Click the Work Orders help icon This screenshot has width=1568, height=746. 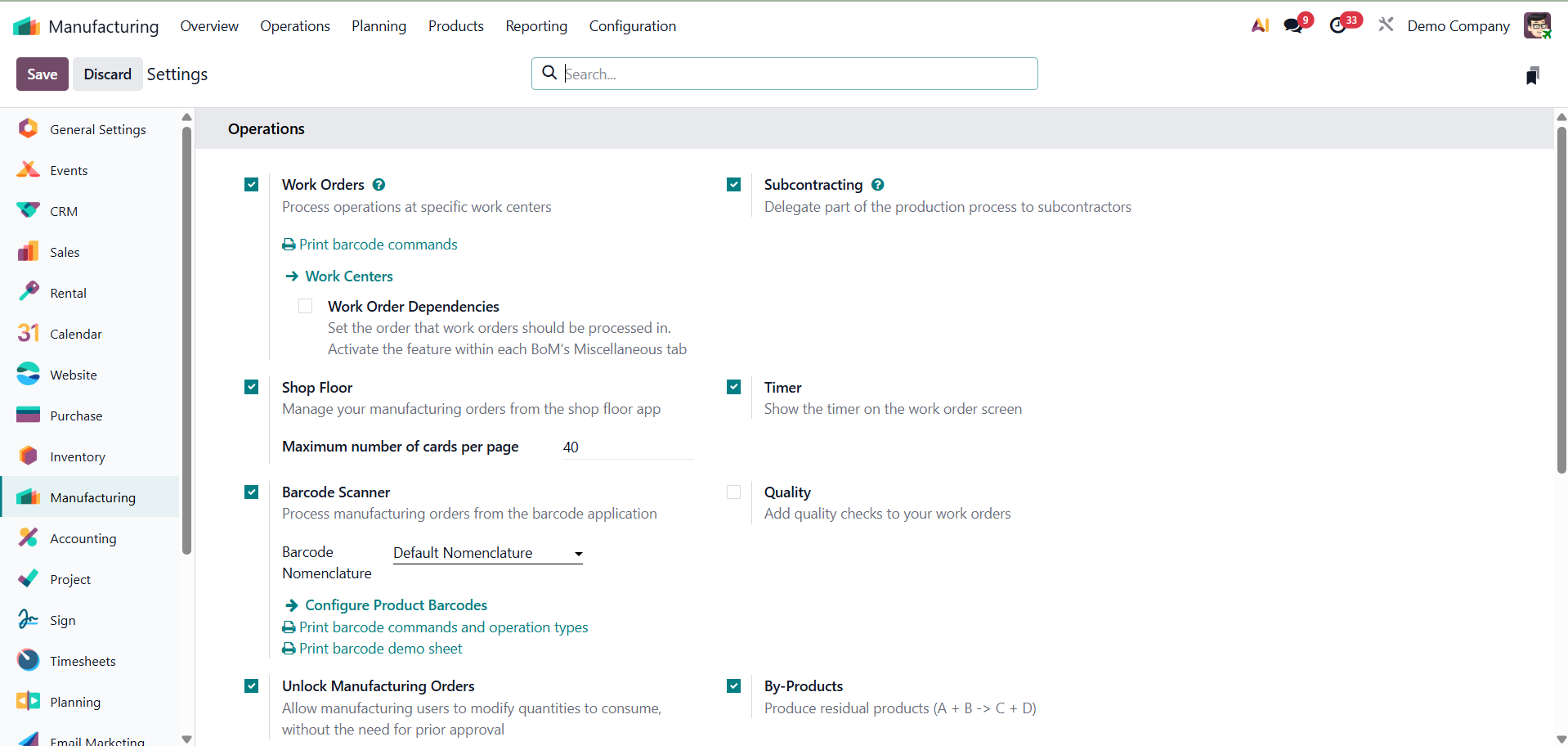point(379,185)
